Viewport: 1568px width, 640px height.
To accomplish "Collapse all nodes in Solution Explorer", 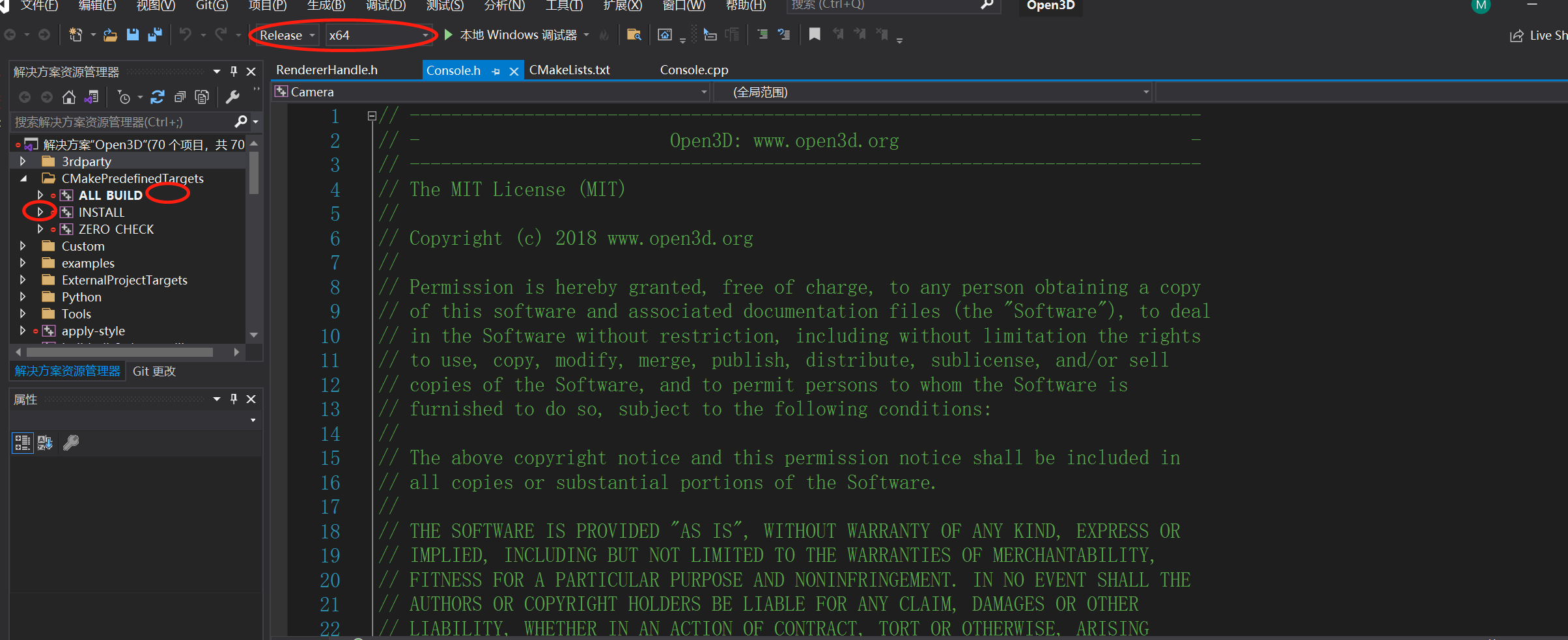I will pyautogui.click(x=180, y=96).
